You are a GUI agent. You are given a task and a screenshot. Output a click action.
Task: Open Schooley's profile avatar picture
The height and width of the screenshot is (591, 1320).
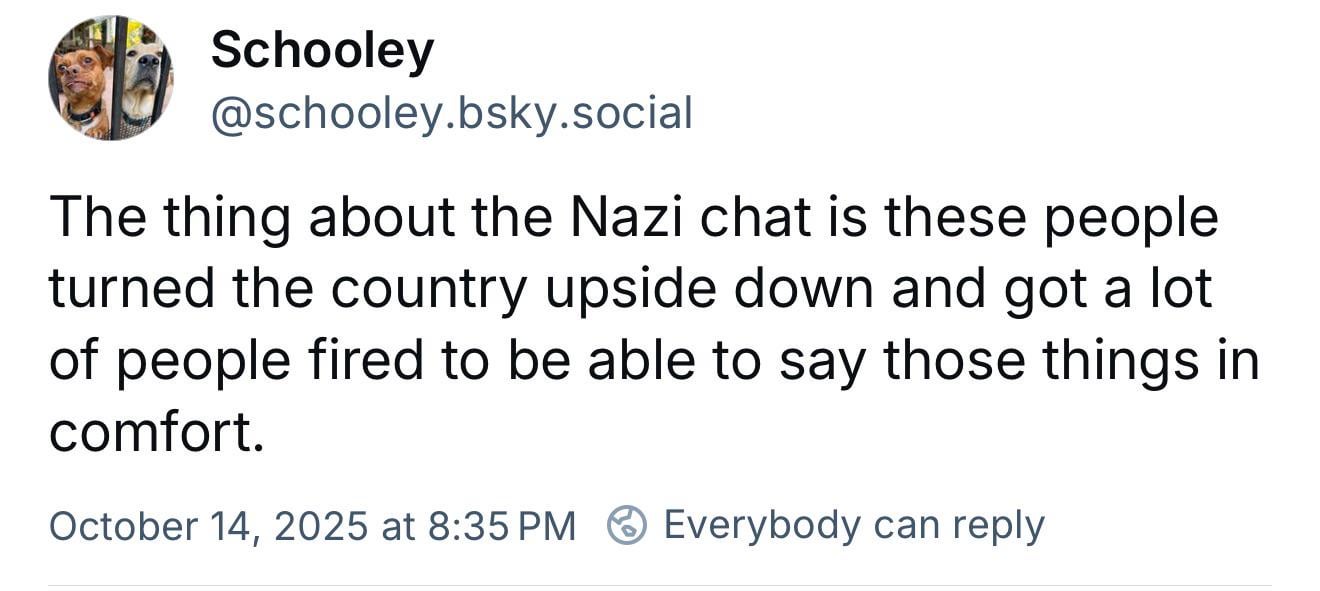(x=110, y=78)
